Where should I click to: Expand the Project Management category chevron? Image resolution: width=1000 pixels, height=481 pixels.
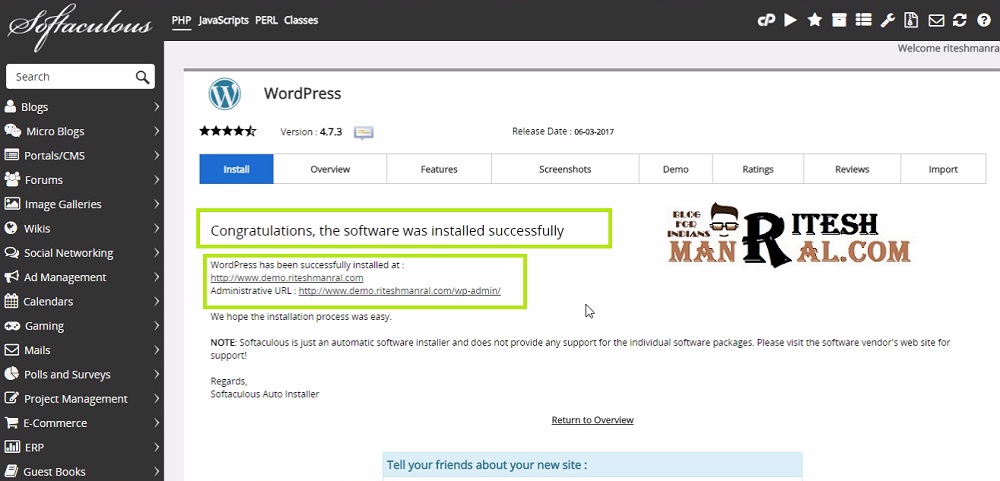pos(156,399)
